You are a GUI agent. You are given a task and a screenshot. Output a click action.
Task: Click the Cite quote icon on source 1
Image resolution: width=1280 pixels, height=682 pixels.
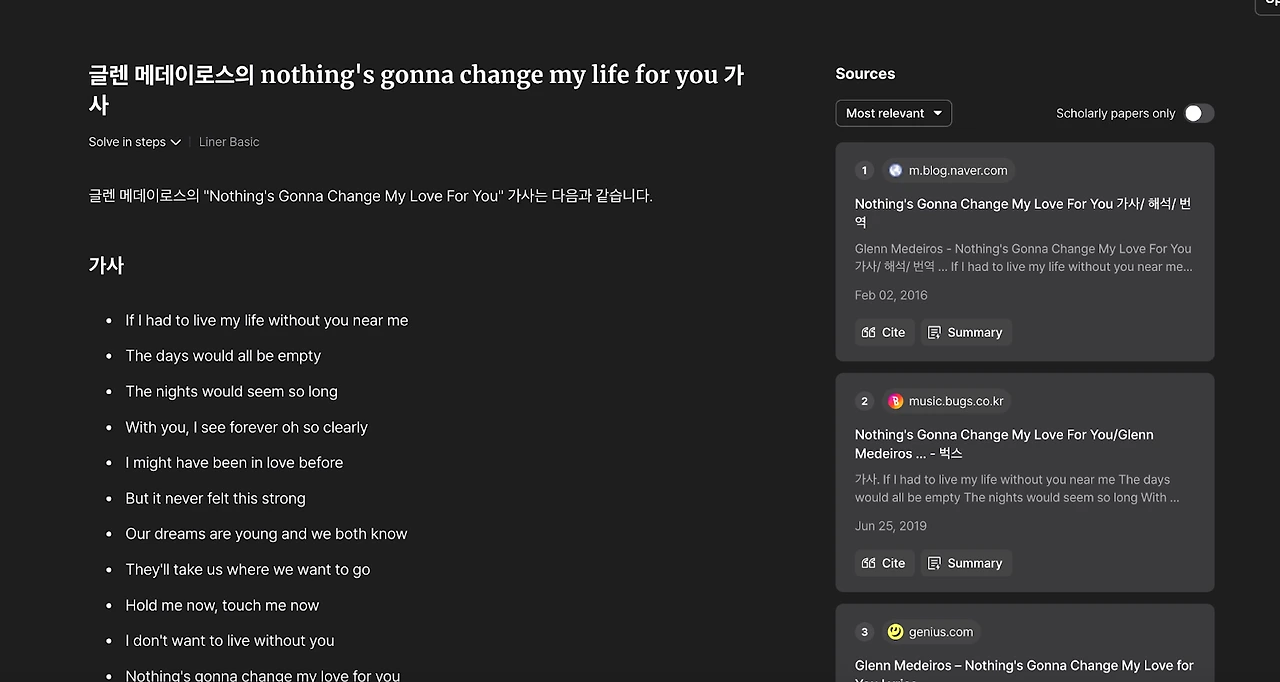point(868,333)
